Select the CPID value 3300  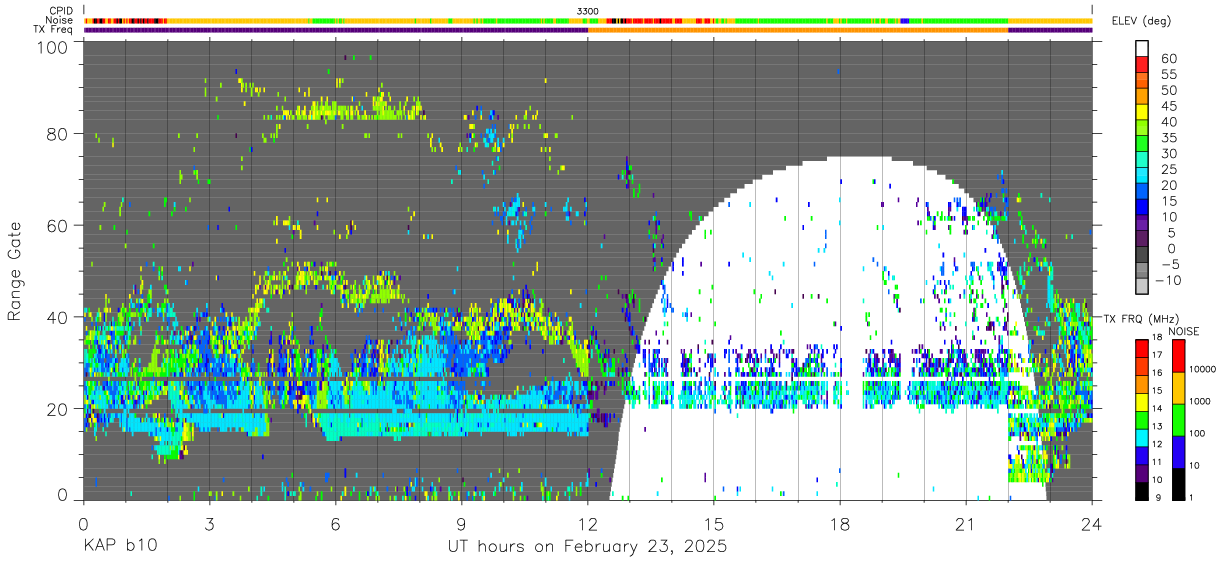click(x=588, y=10)
